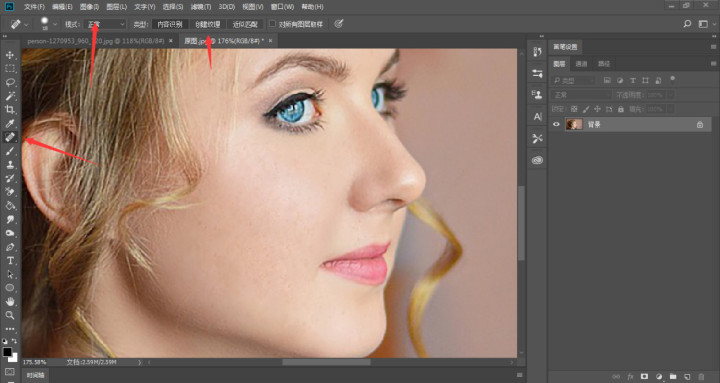Select the Spot Healing Brush tool
Viewport: 720px width, 383px height.
10,137
